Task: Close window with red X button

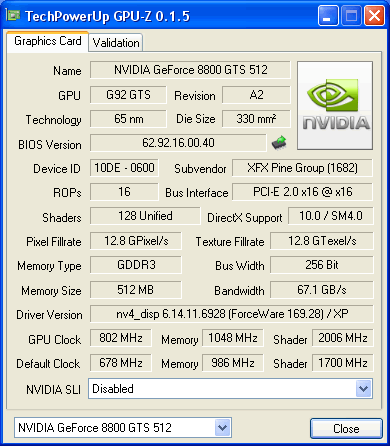Action: (x=374, y=15)
